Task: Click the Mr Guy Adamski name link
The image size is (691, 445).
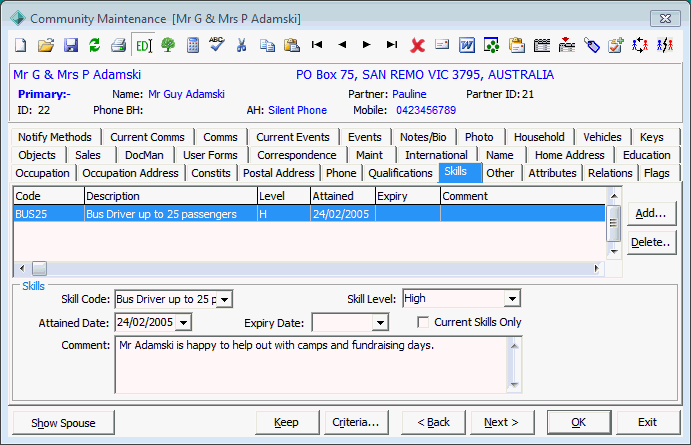Action: click(x=186, y=94)
